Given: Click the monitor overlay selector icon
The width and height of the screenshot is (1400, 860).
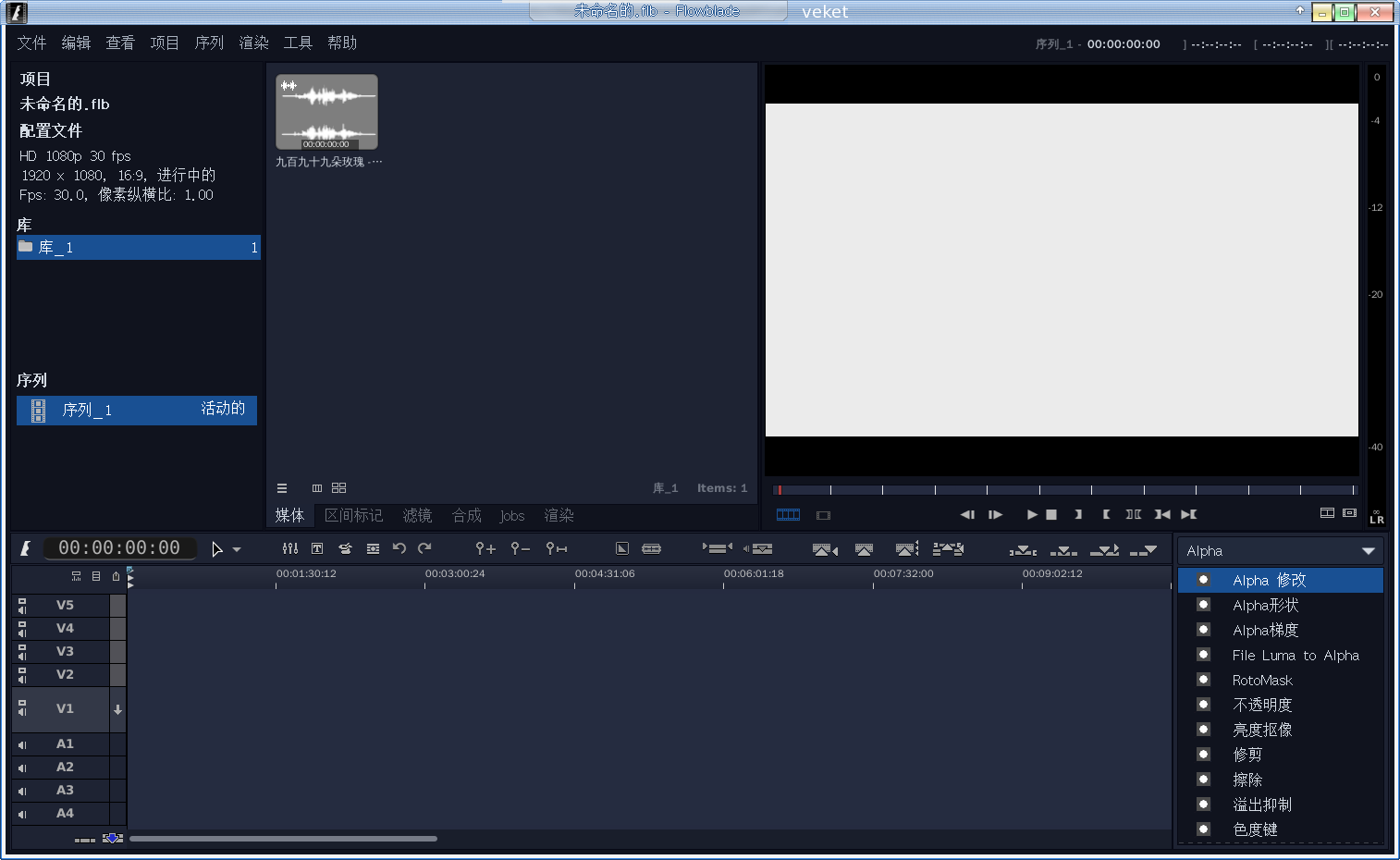Looking at the screenshot, I should (x=1349, y=513).
